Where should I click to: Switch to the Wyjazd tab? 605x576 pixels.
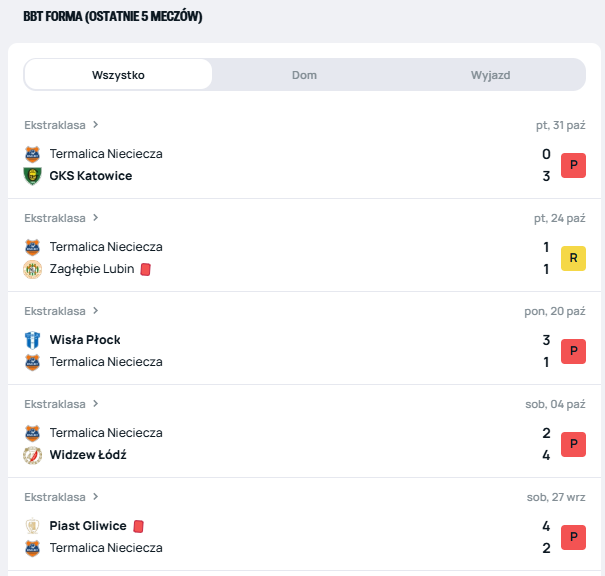coord(490,75)
